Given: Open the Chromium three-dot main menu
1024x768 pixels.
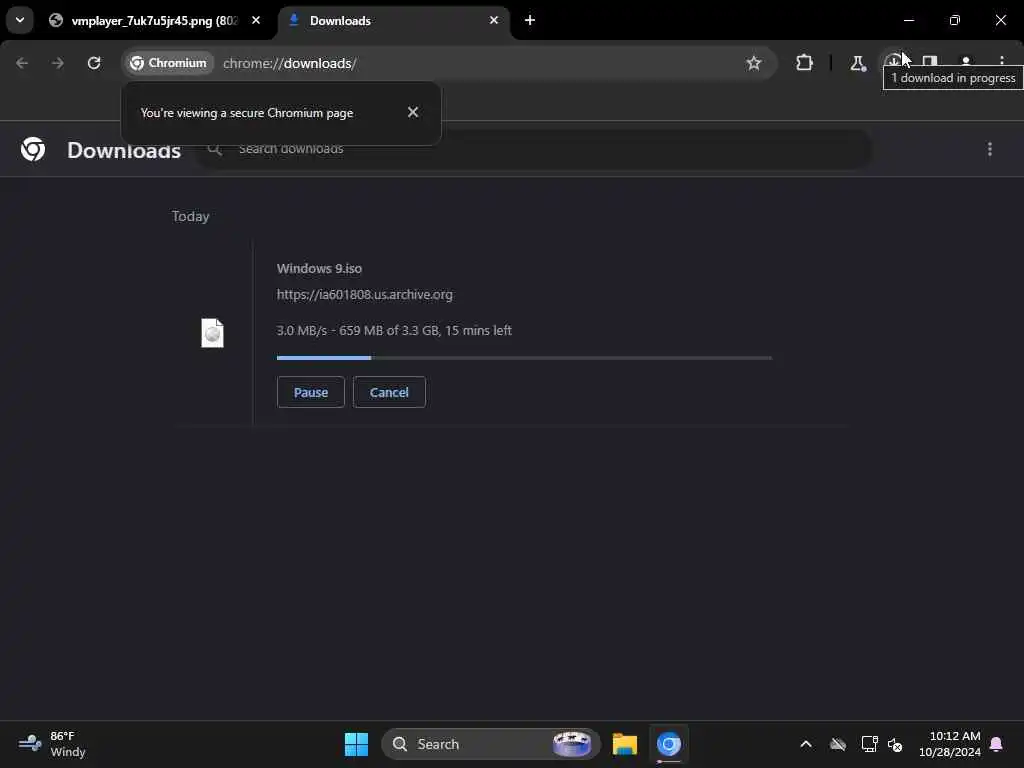Looking at the screenshot, I should pos(1002,61).
